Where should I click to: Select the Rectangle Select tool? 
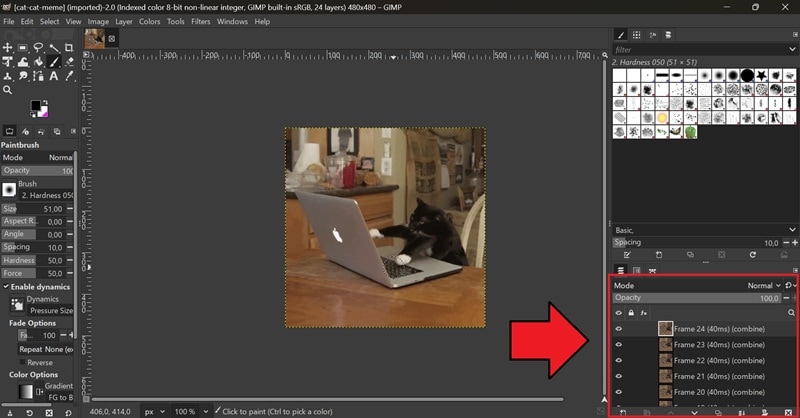tap(23, 47)
